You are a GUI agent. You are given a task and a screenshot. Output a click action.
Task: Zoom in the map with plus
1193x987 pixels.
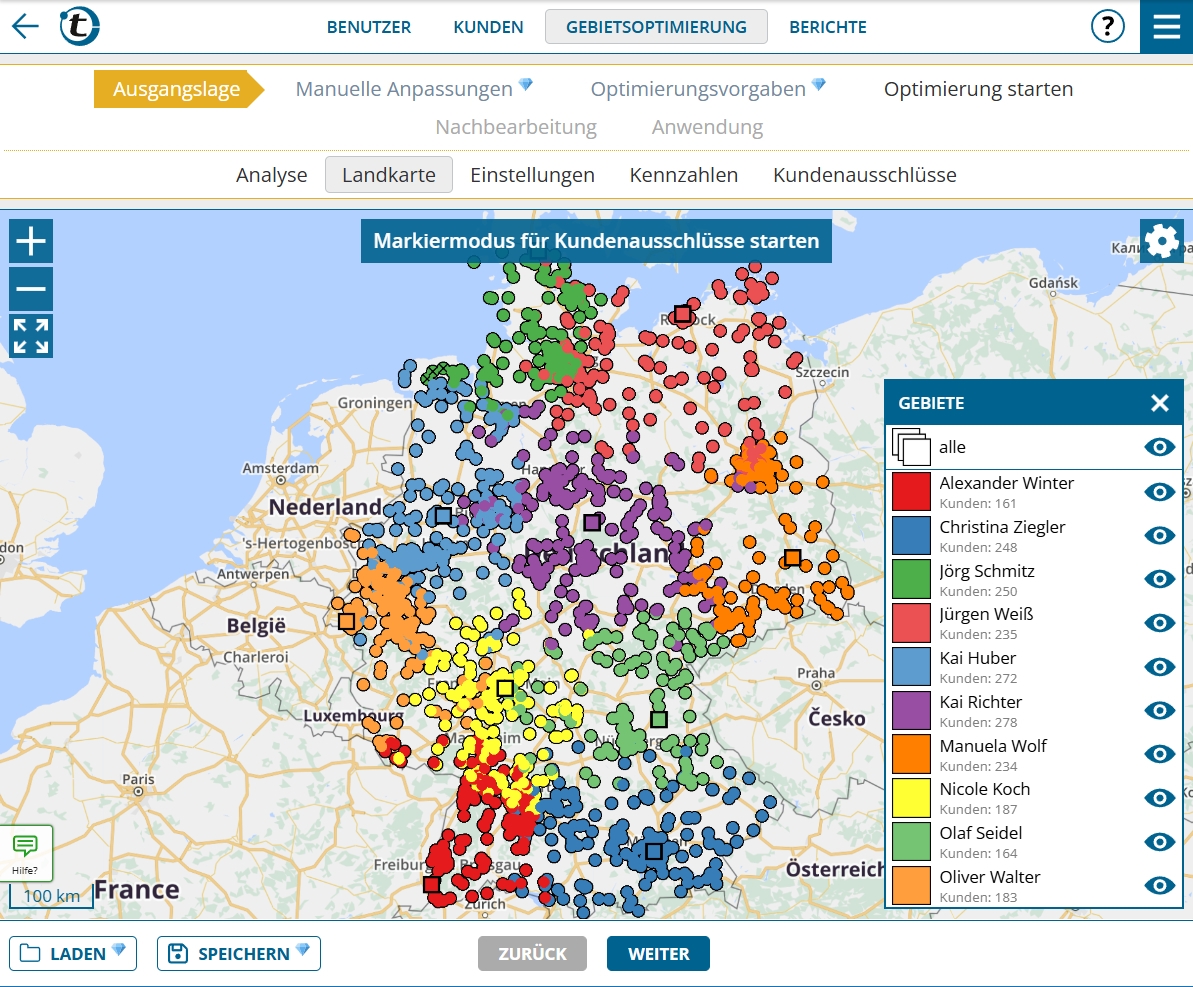pyautogui.click(x=31, y=241)
